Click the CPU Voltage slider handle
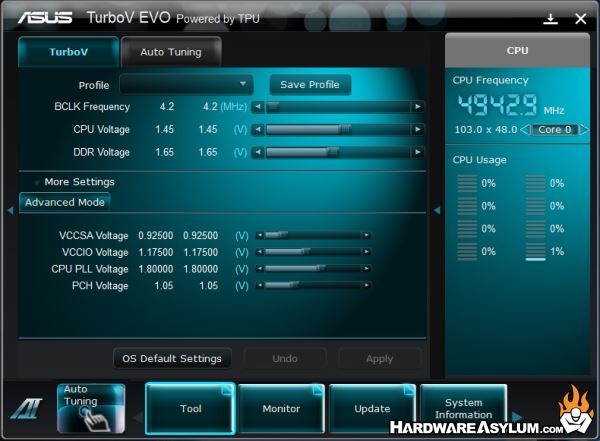The image size is (600, 441). (345, 130)
